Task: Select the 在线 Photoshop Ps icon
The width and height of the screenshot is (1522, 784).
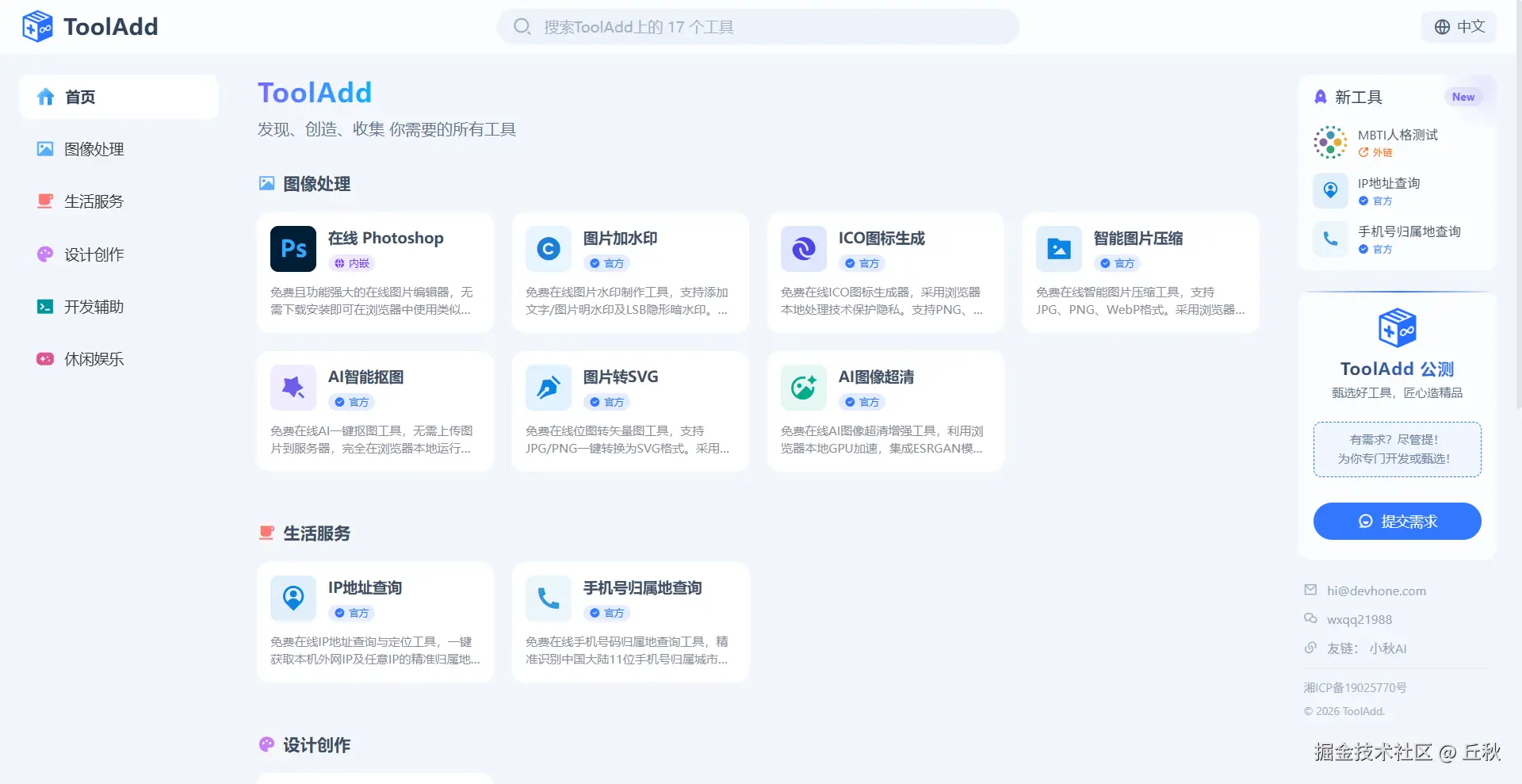Action: (x=293, y=248)
